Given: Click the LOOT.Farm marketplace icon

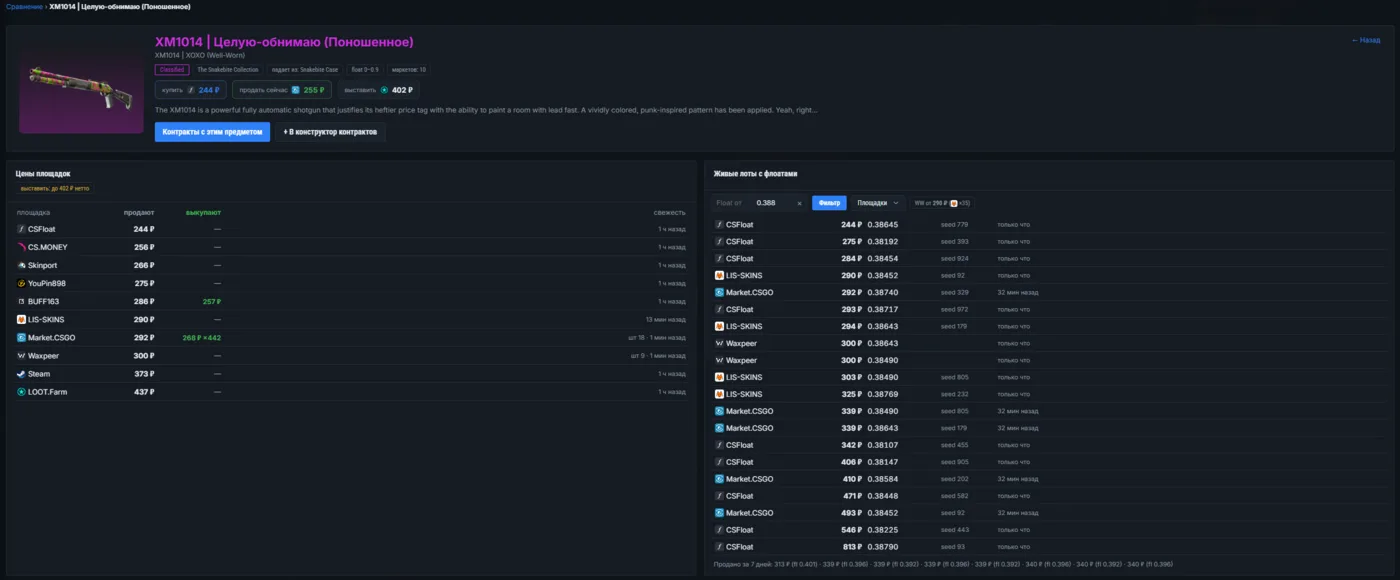Looking at the screenshot, I should point(21,392).
